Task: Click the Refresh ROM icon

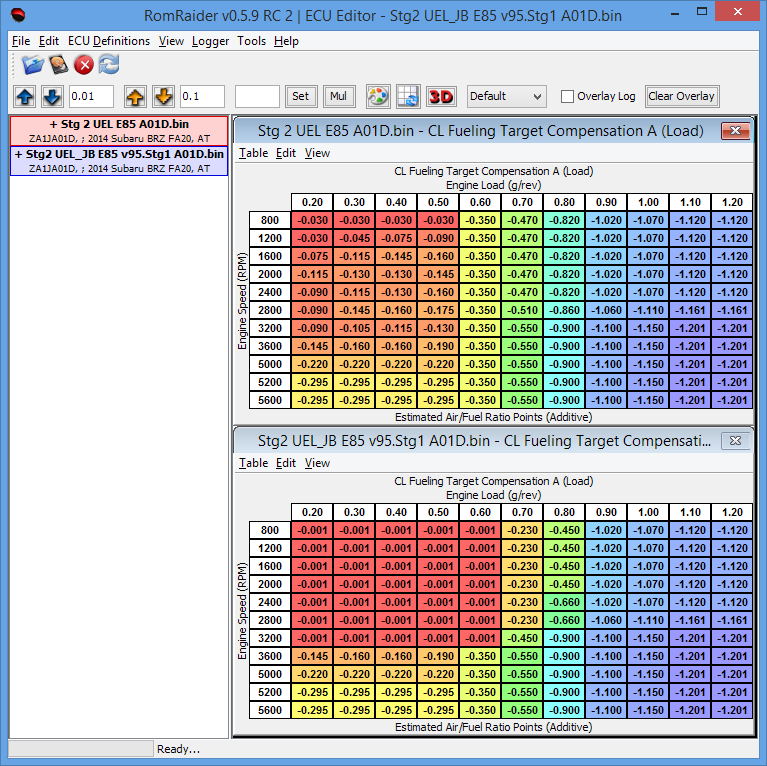Action: coord(108,66)
